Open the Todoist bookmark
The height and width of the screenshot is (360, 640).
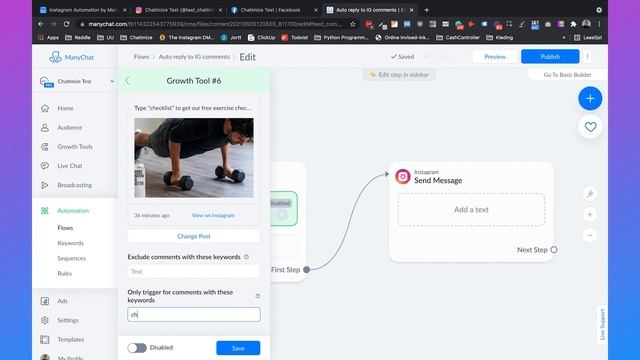(295, 38)
